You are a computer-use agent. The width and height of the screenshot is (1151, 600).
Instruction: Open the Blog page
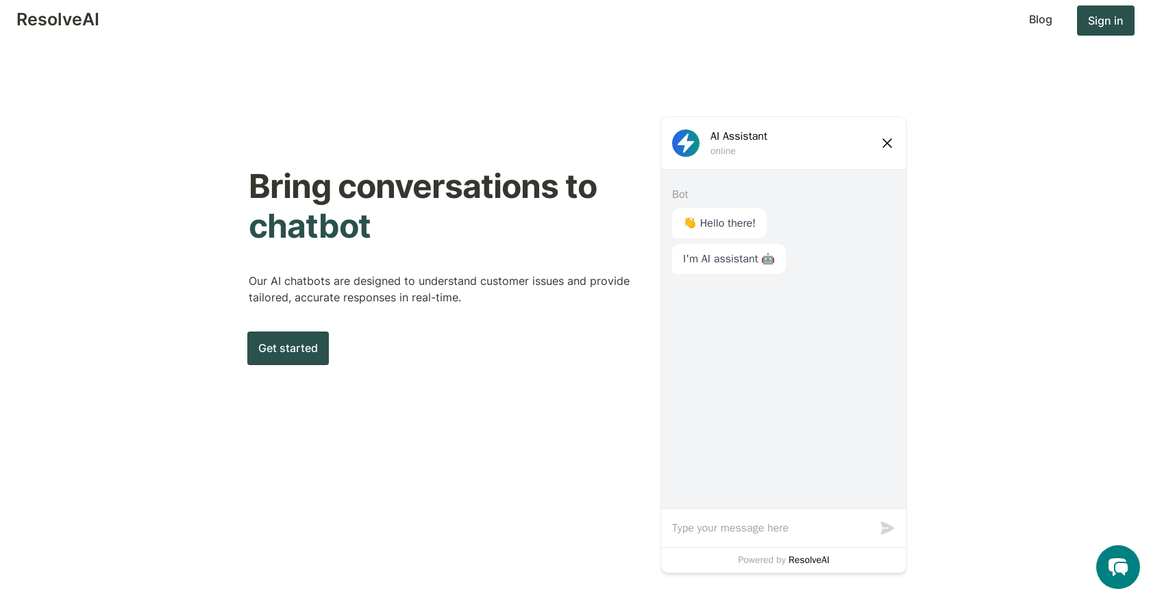(1040, 19)
